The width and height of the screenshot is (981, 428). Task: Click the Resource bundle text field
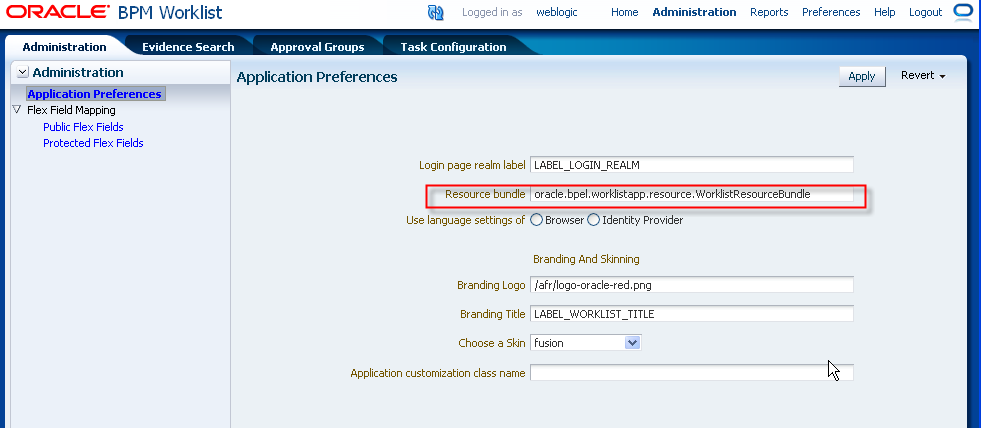691,194
